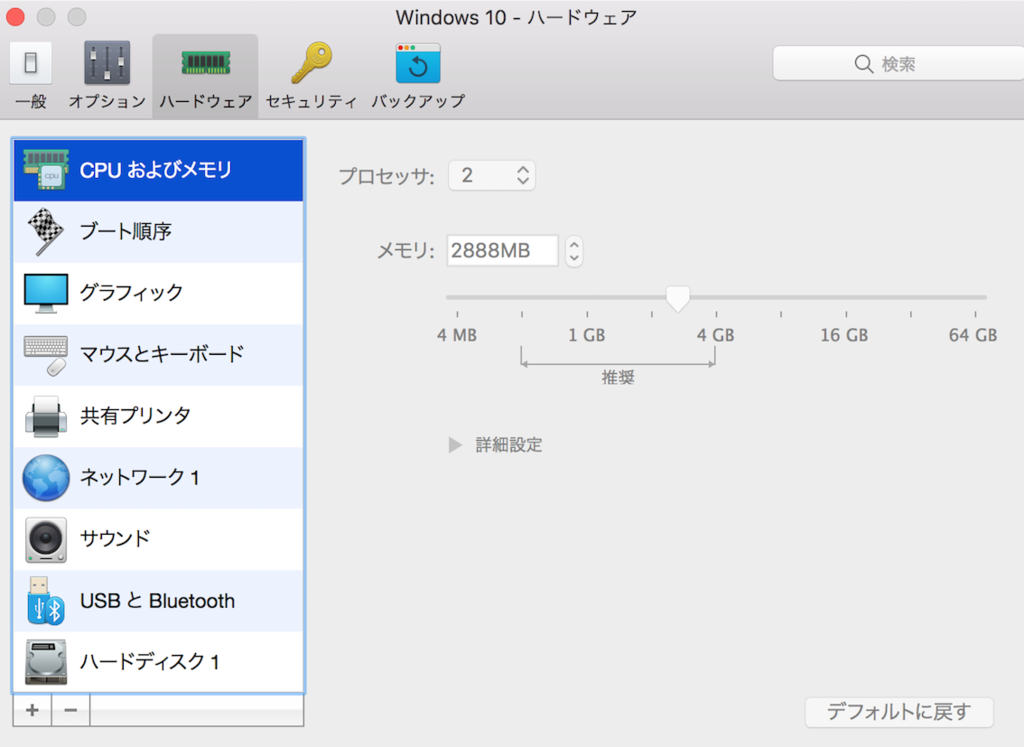Expand the 詳細設定 disclosure triangle

455,445
